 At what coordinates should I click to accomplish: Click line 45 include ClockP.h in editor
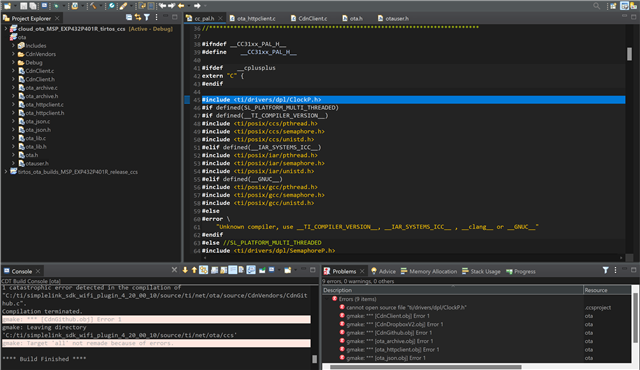coord(413,100)
